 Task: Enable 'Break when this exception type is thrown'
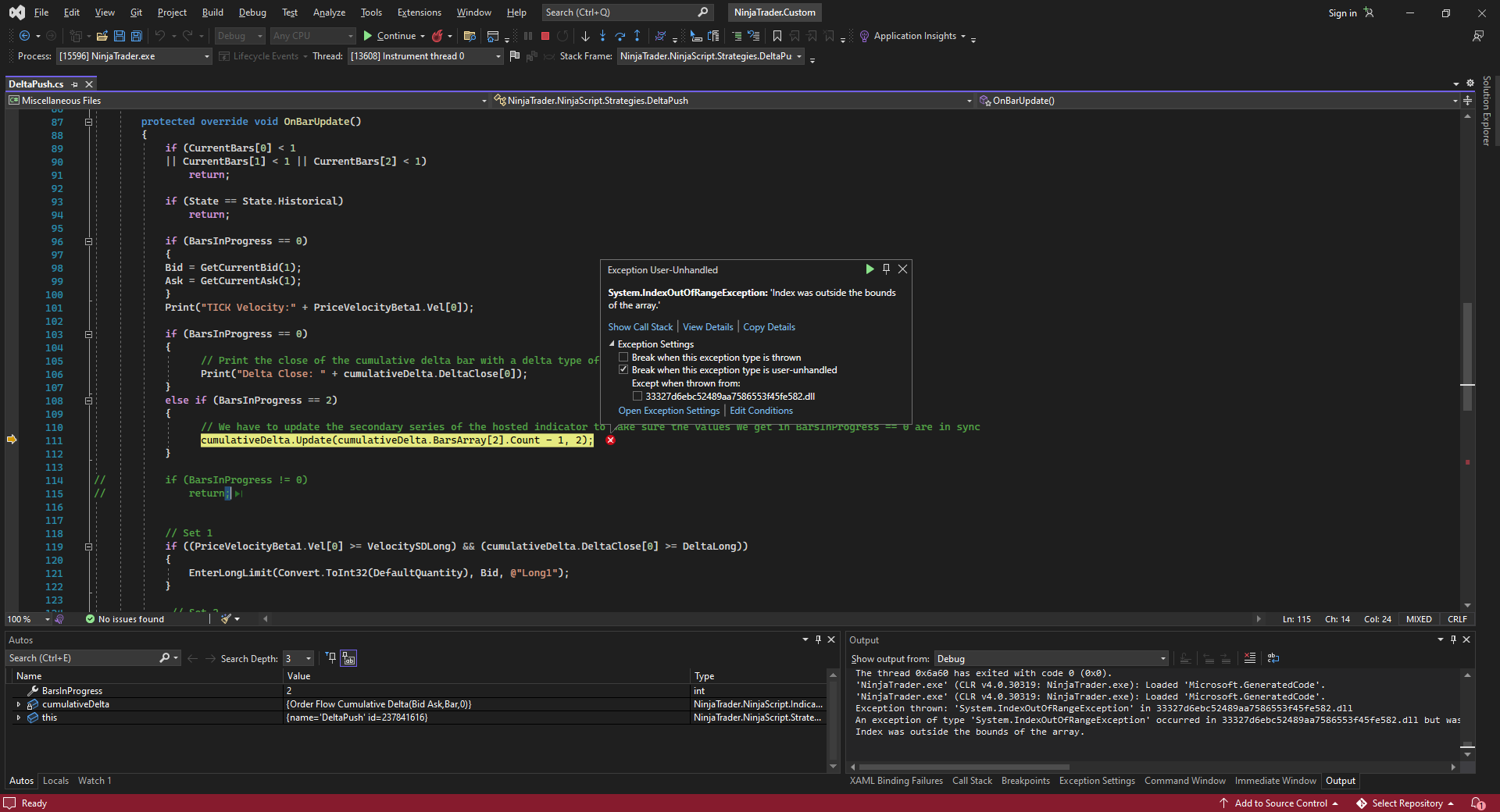point(623,358)
